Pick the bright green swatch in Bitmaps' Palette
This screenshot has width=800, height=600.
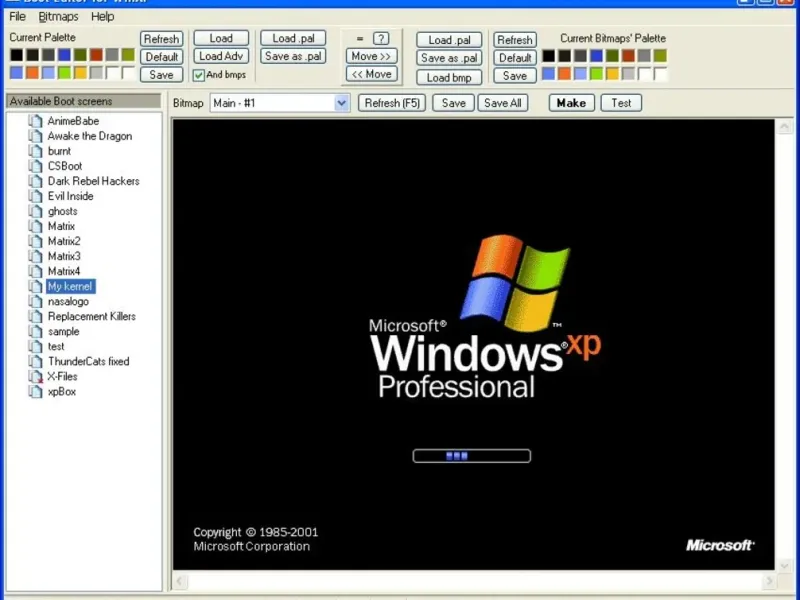(x=596, y=73)
